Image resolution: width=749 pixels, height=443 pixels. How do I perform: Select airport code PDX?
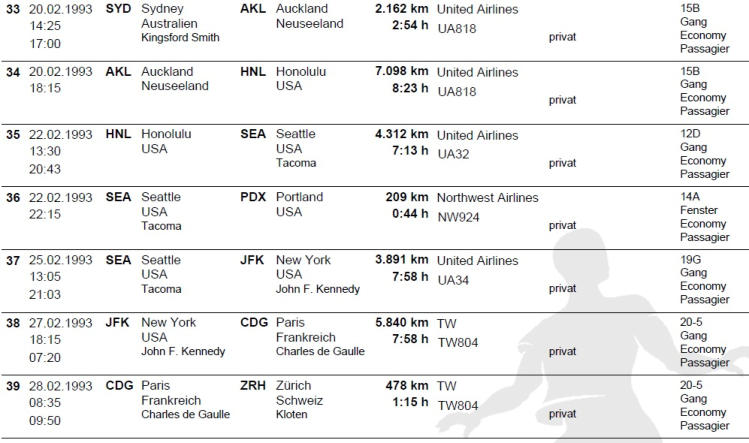253,197
